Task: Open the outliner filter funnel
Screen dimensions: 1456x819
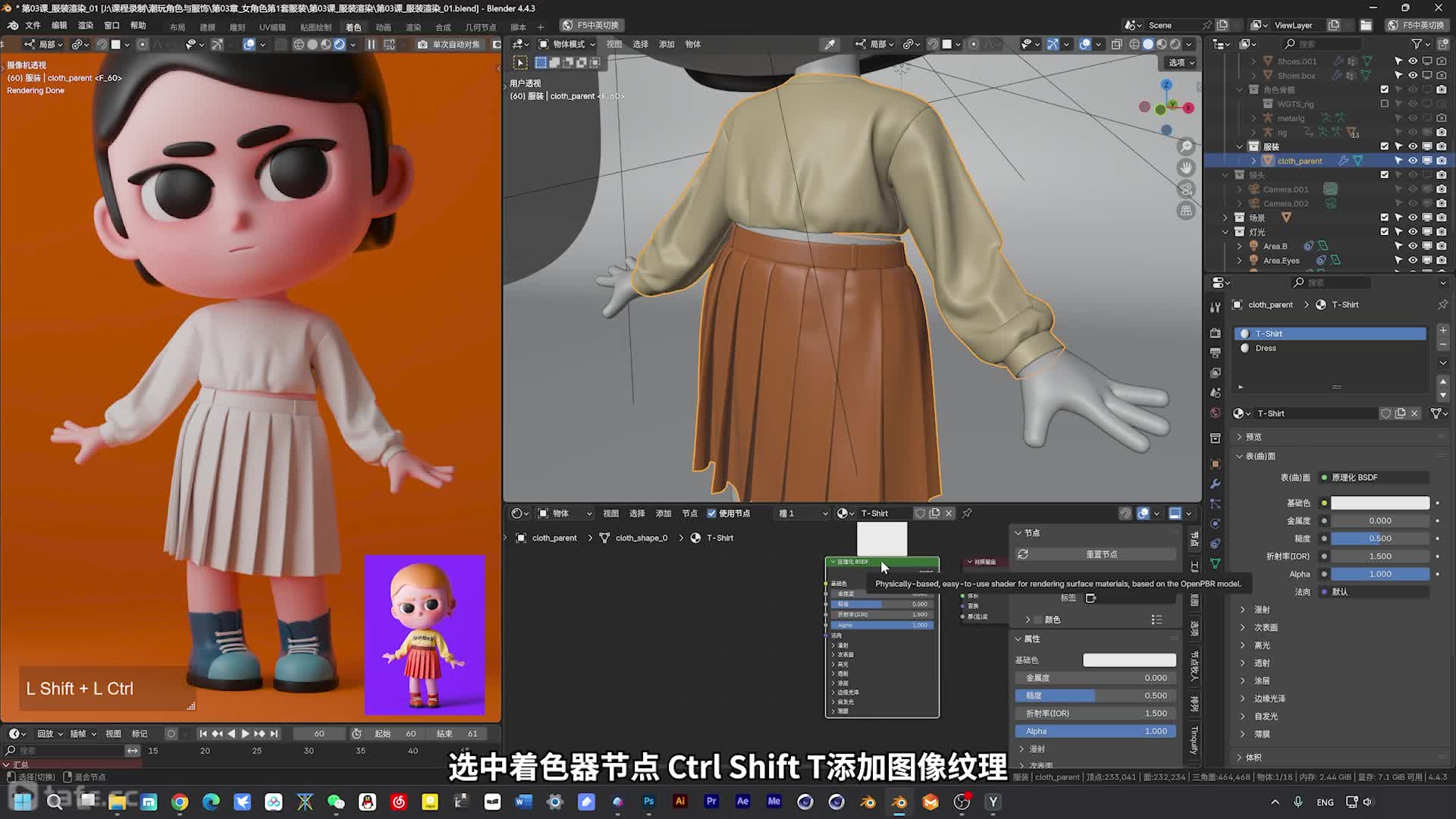Action: [x=1417, y=44]
